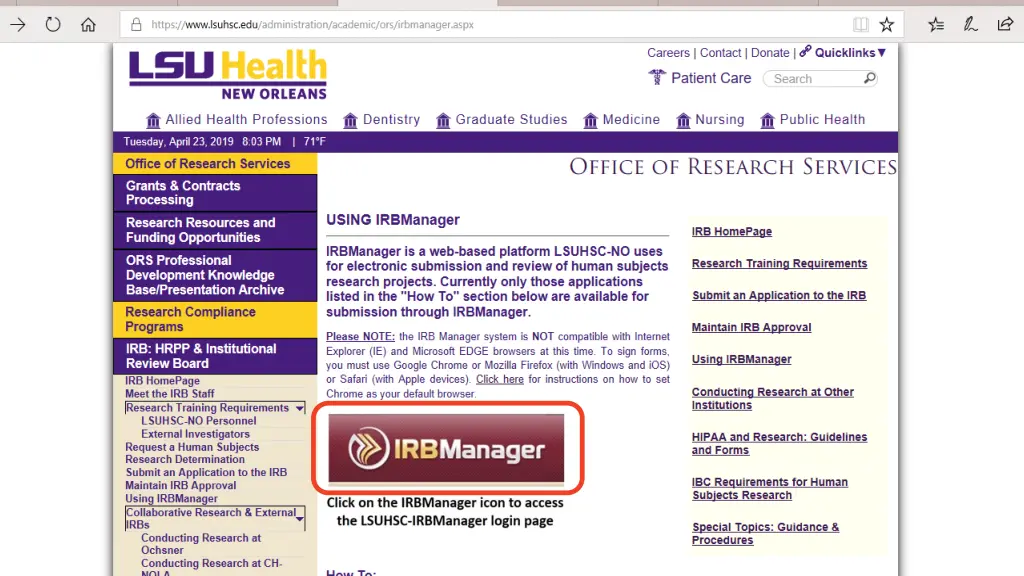Open Nursing school menu item

point(720,120)
